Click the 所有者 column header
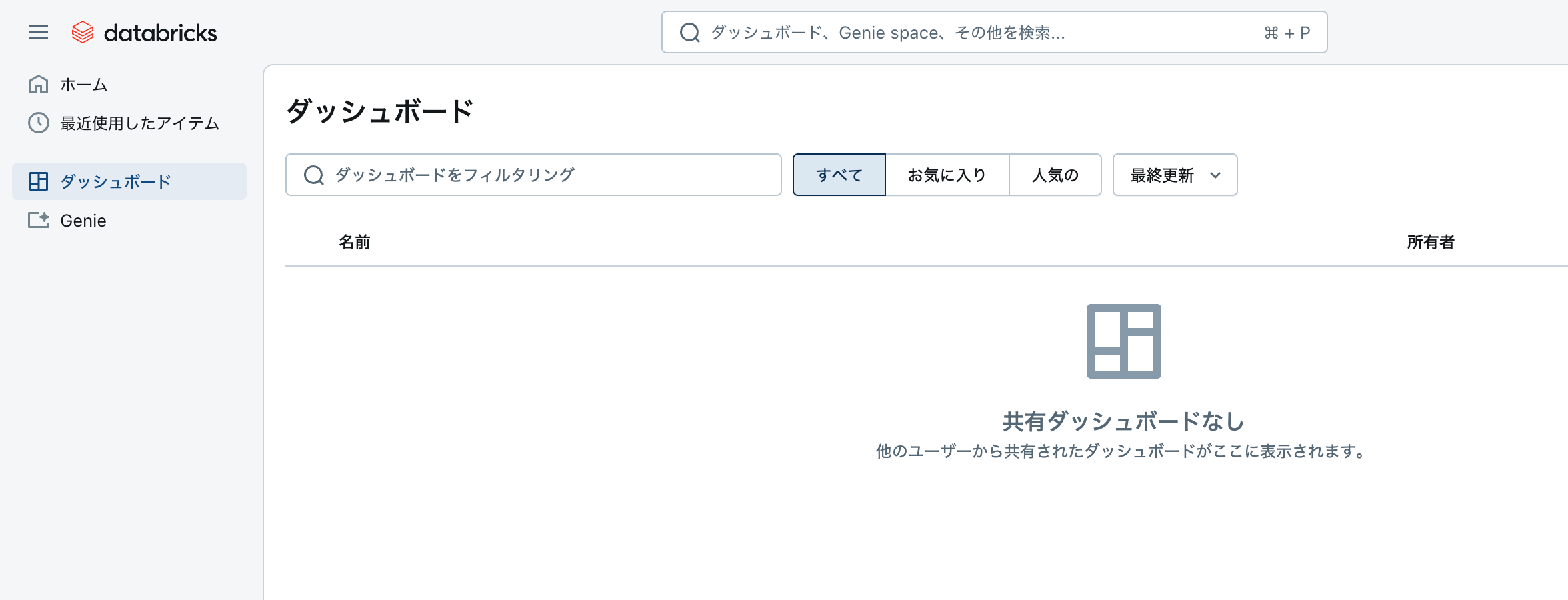 click(1430, 242)
